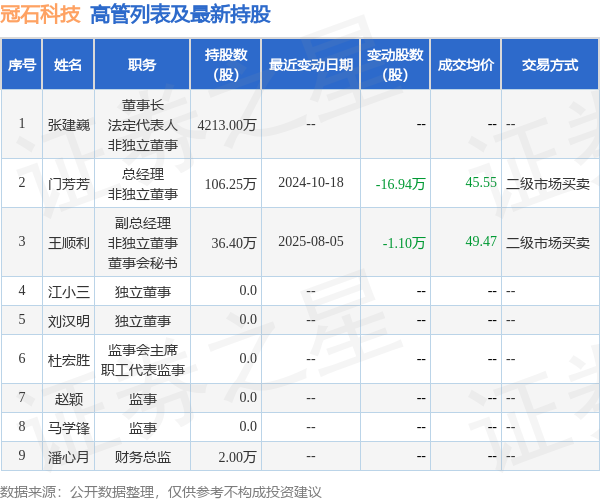Image resolution: width=600 pixels, height=501 pixels.
Task: Click 监事 in 赵颖's row
Action: tap(142, 399)
